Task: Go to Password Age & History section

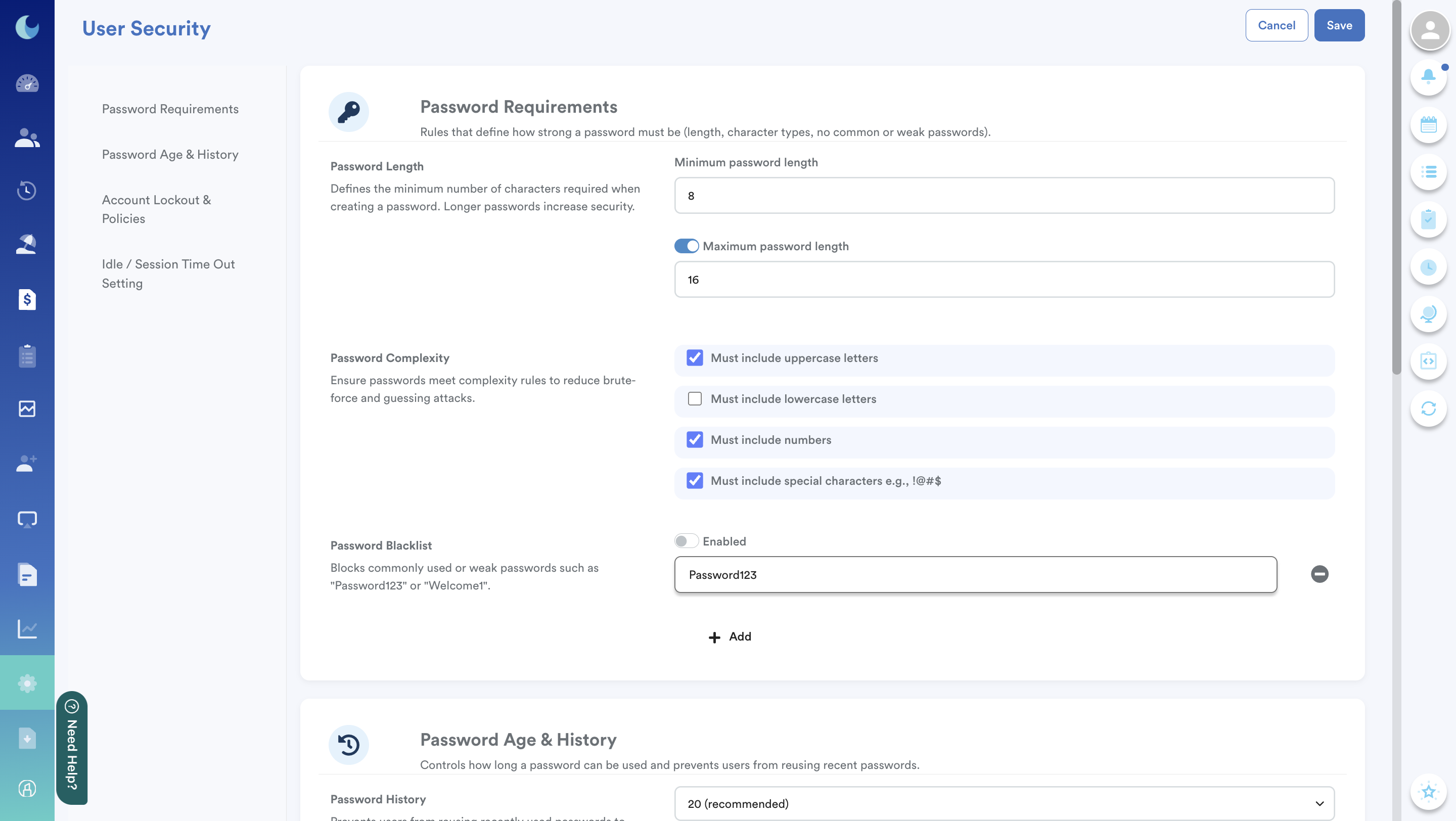Action: (x=170, y=154)
